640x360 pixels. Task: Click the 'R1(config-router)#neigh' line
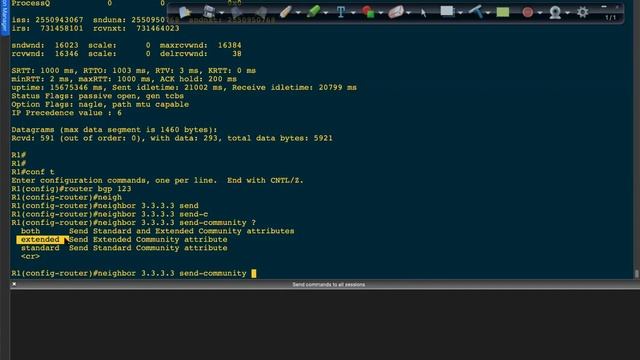click(x=67, y=198)
